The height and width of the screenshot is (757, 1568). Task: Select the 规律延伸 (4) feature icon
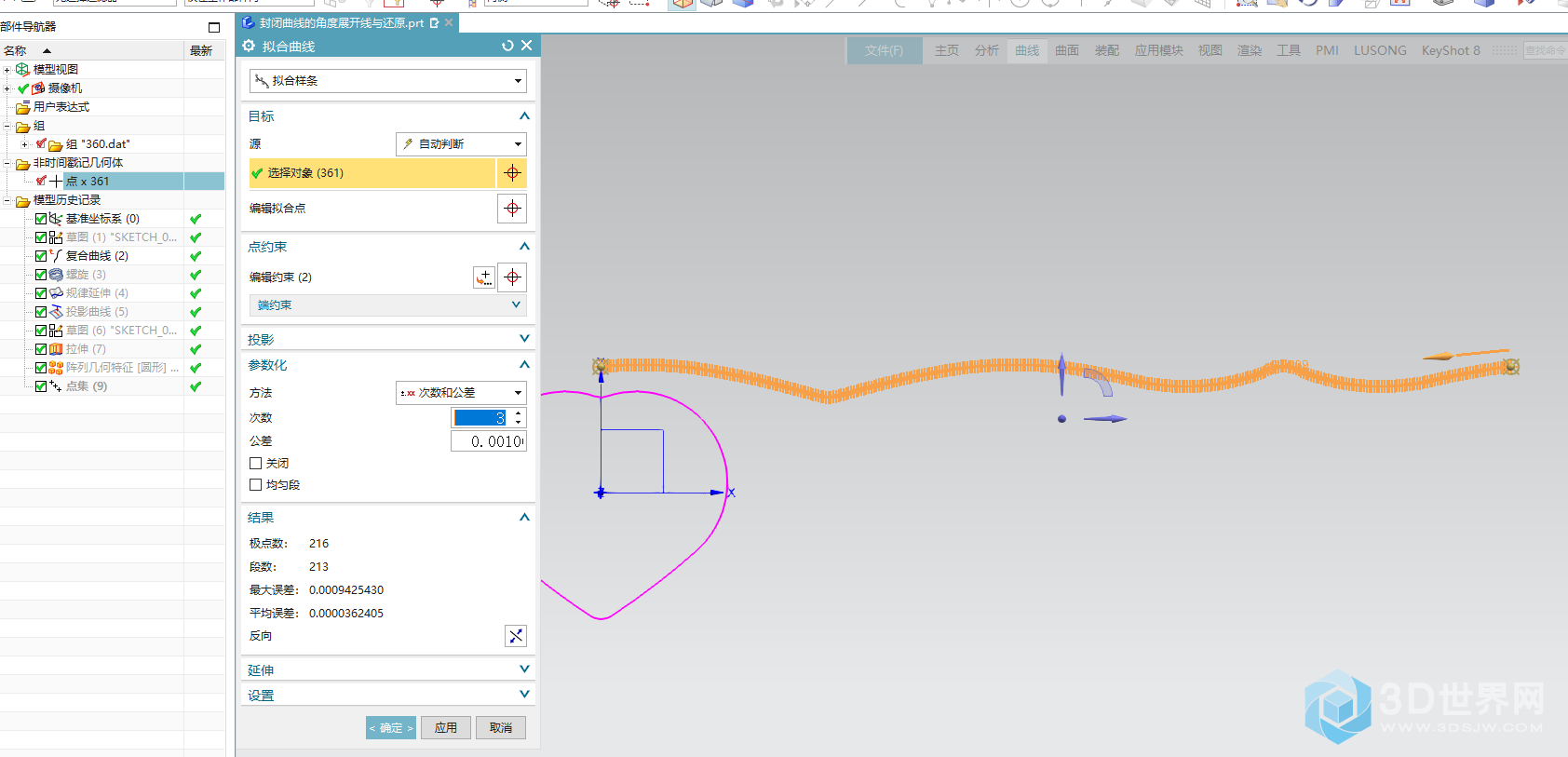point(56,293)
